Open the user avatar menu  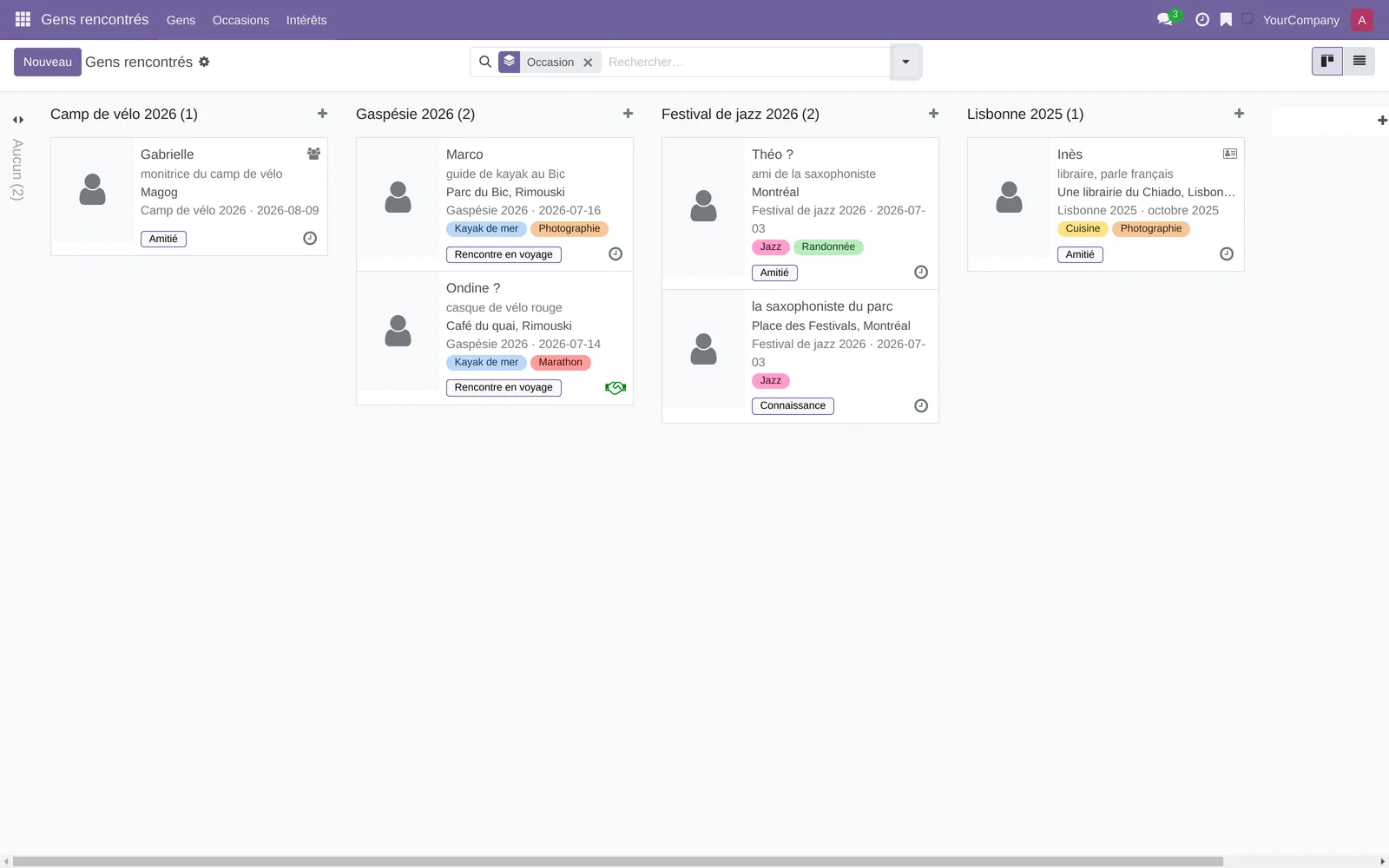click(x=1361, y=20)
